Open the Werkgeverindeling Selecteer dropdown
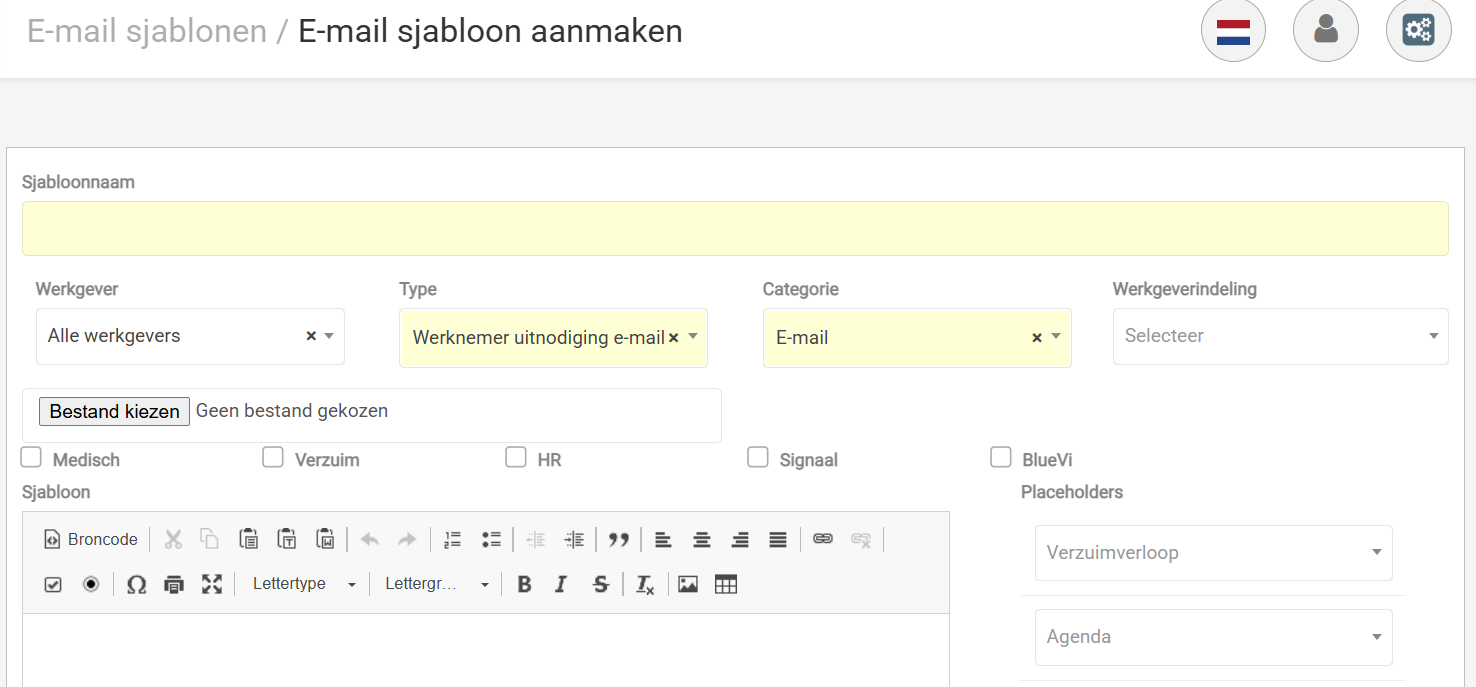This screenshot has height=687, width=1476. [x=1280, y=337]
